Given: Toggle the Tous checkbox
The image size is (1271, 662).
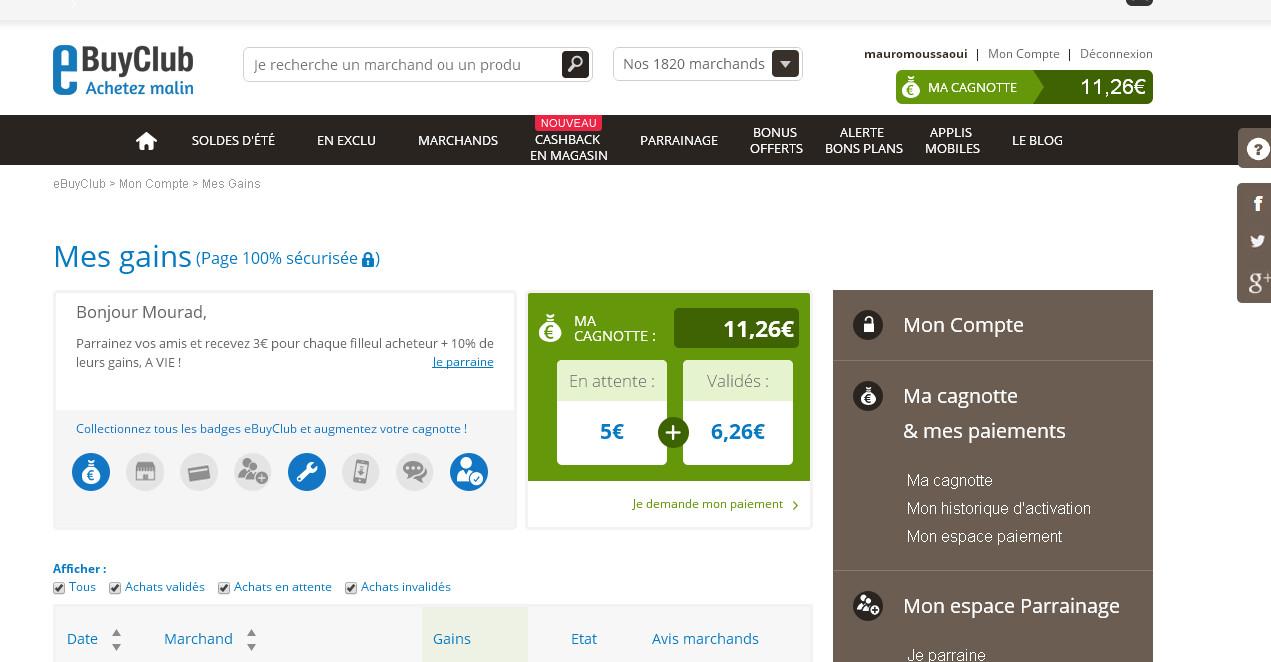Looking at the screenshot, I should pos(59,588).
